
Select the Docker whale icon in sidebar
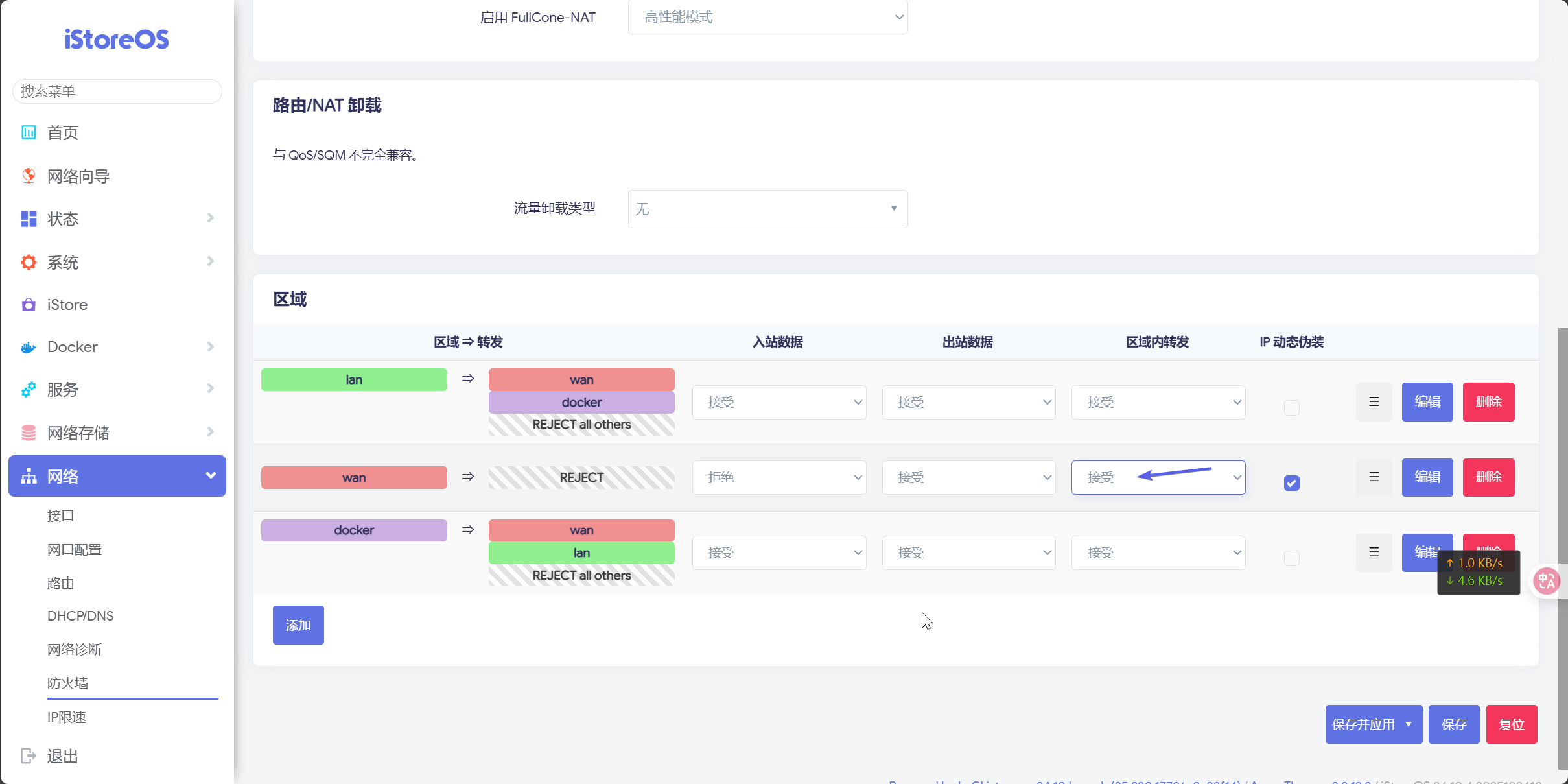coord(28,346)
